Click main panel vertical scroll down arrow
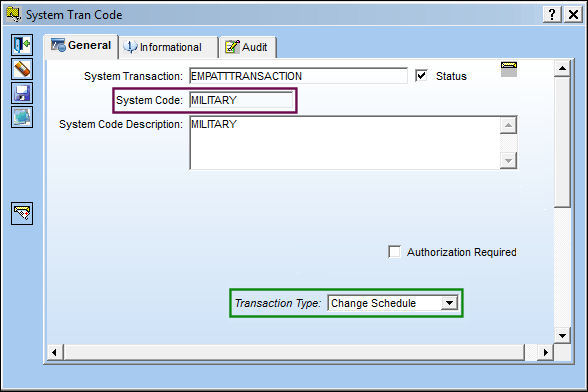This screenshot has height=392, width=588. [562, 336]
